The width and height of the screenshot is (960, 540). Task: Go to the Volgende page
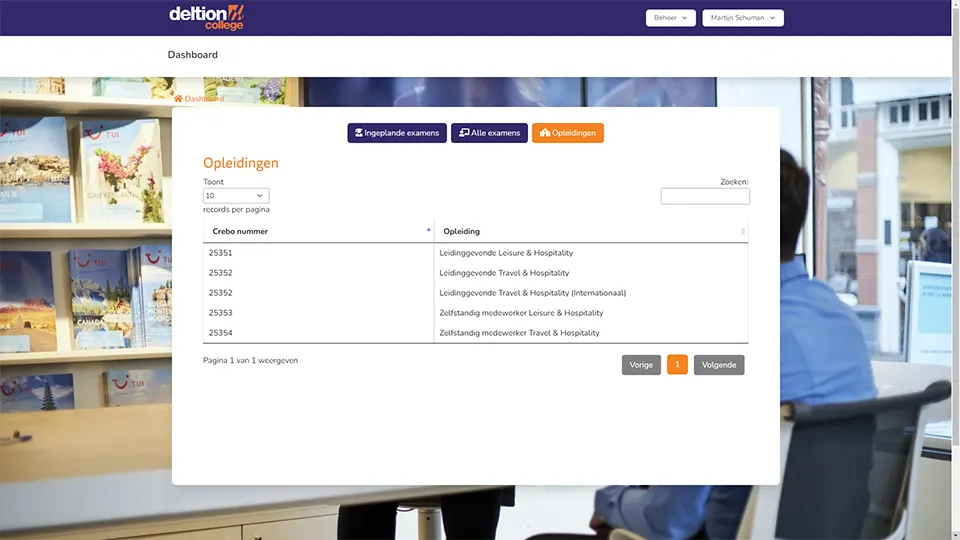pyautogui.click(x=719, y=365)
